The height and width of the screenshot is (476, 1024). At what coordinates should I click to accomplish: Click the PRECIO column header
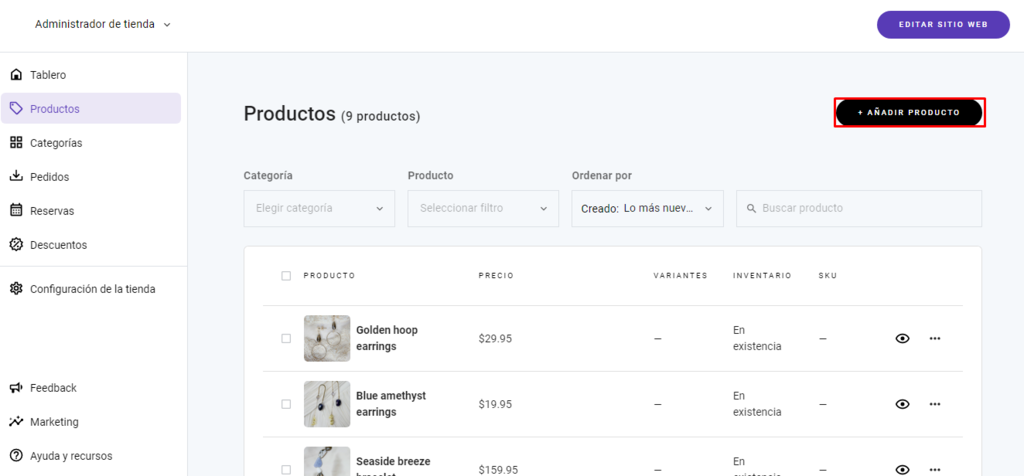click(x=496, y=276)
